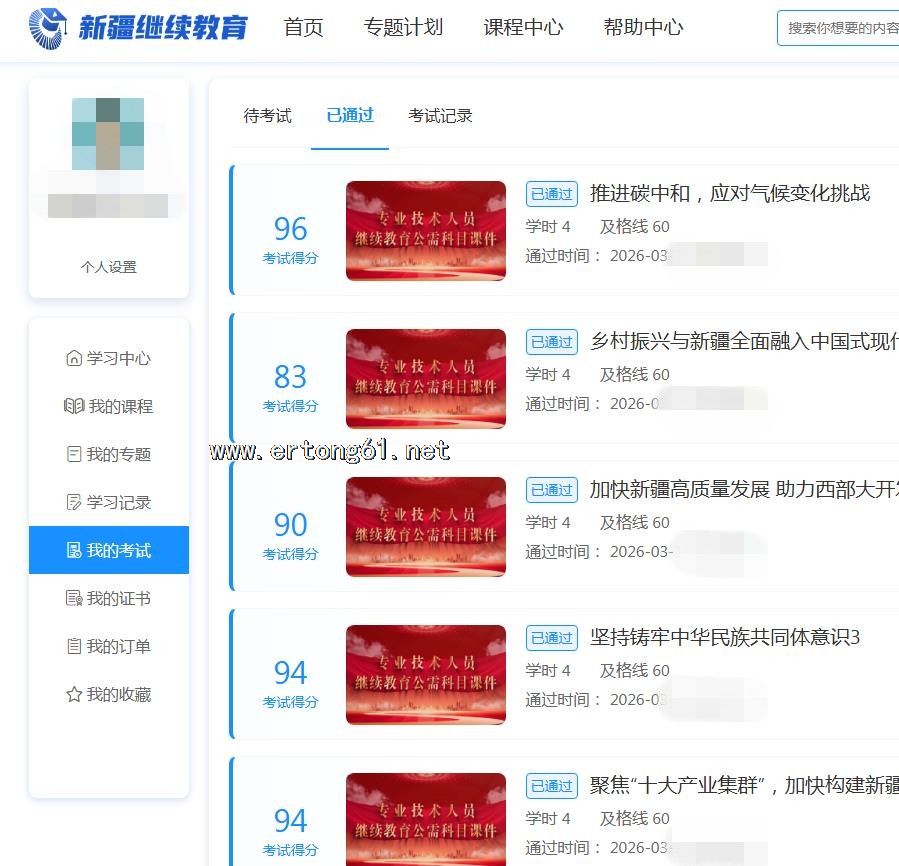899x866 pixels.
Task: Open 帮助中心 from the top menu
Action: 643,28
